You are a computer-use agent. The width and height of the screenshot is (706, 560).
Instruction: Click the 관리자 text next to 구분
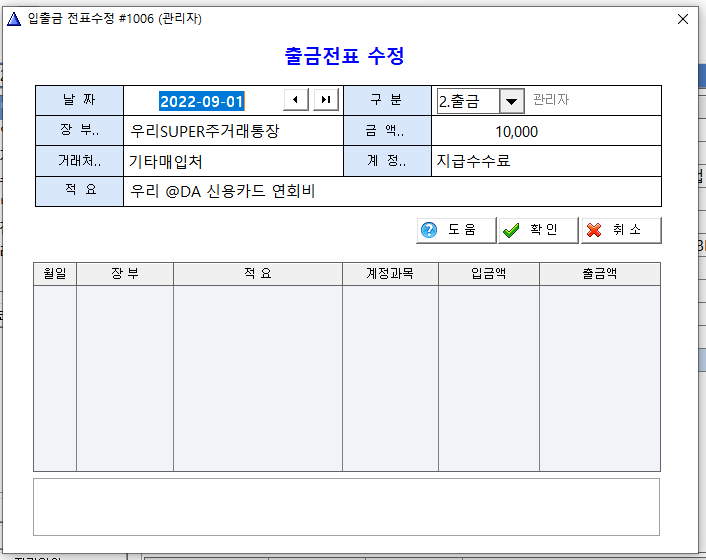551,99
